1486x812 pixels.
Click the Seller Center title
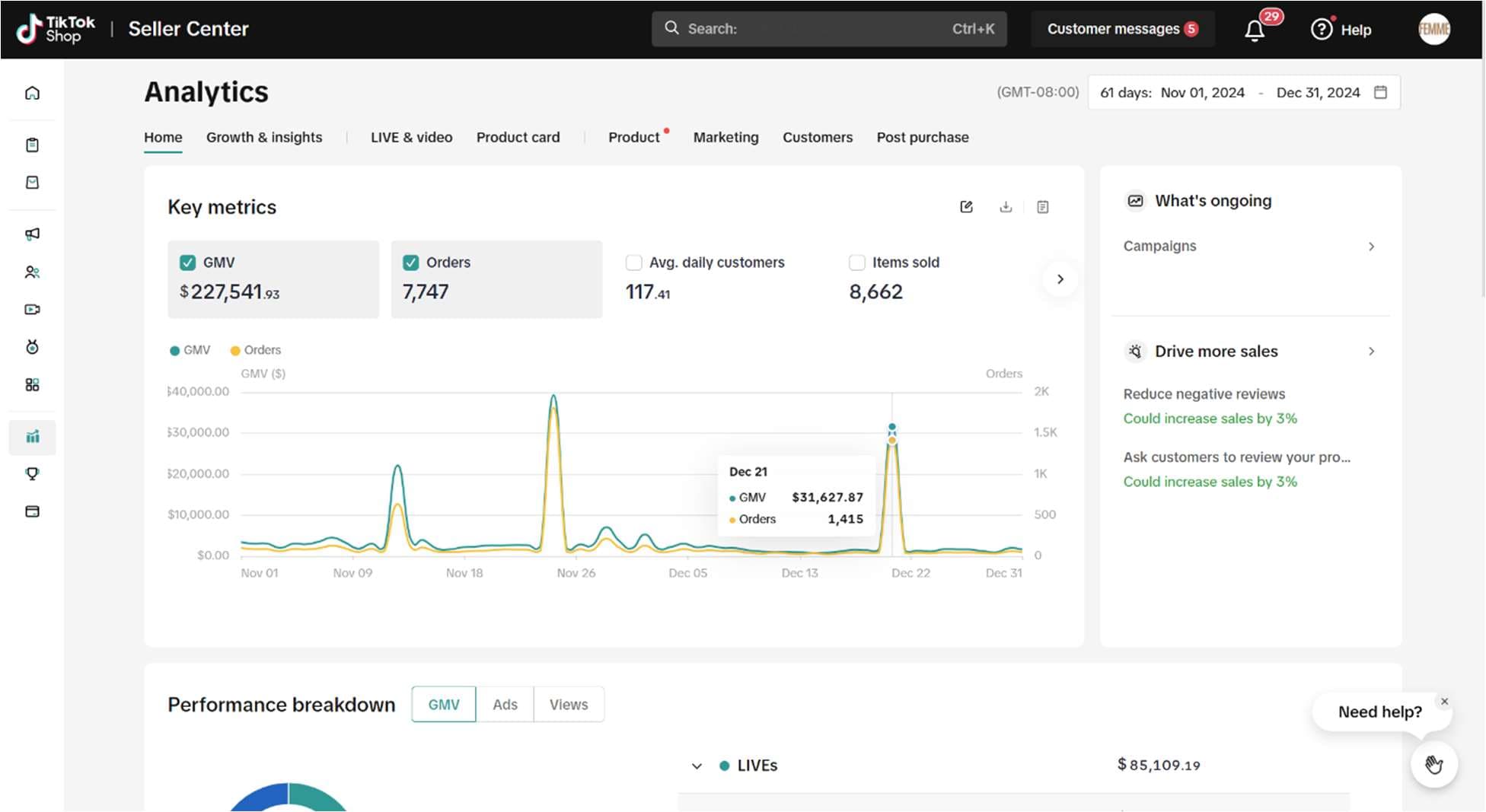[188, 29]
